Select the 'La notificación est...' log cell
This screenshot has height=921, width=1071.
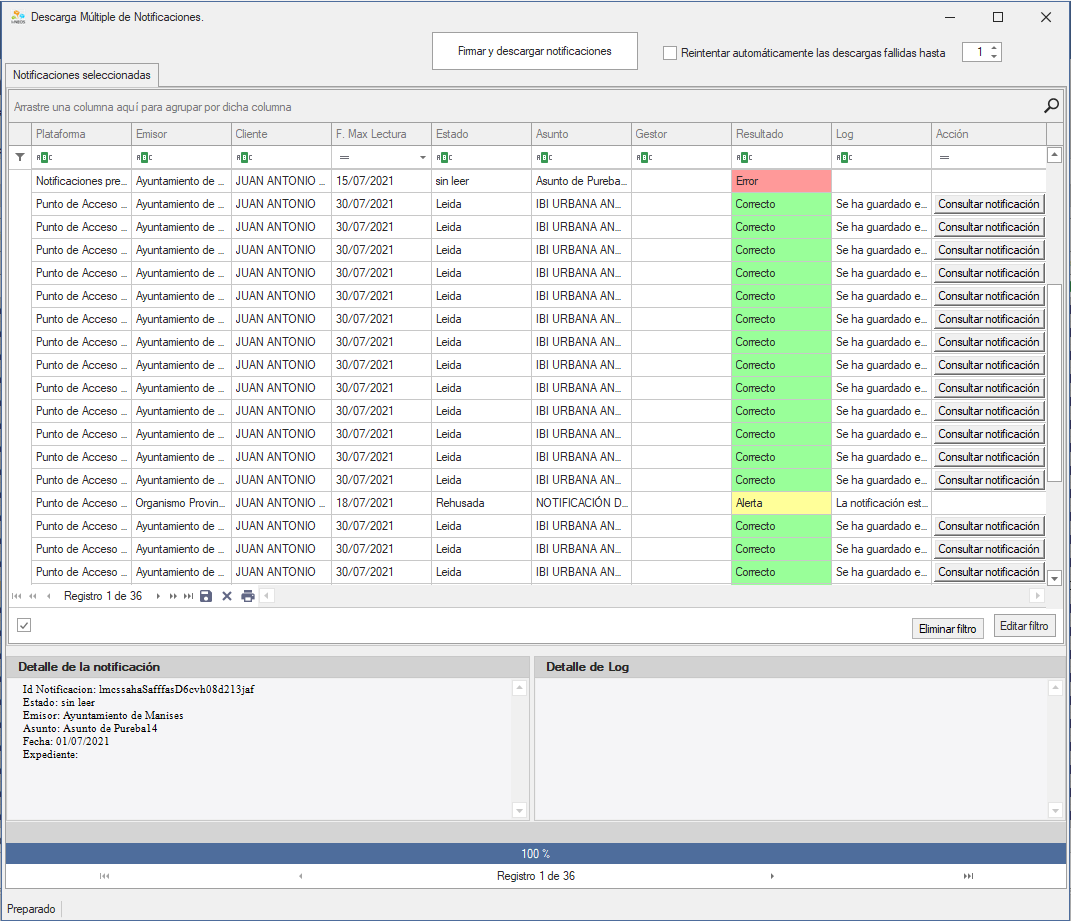pos(881,503)
